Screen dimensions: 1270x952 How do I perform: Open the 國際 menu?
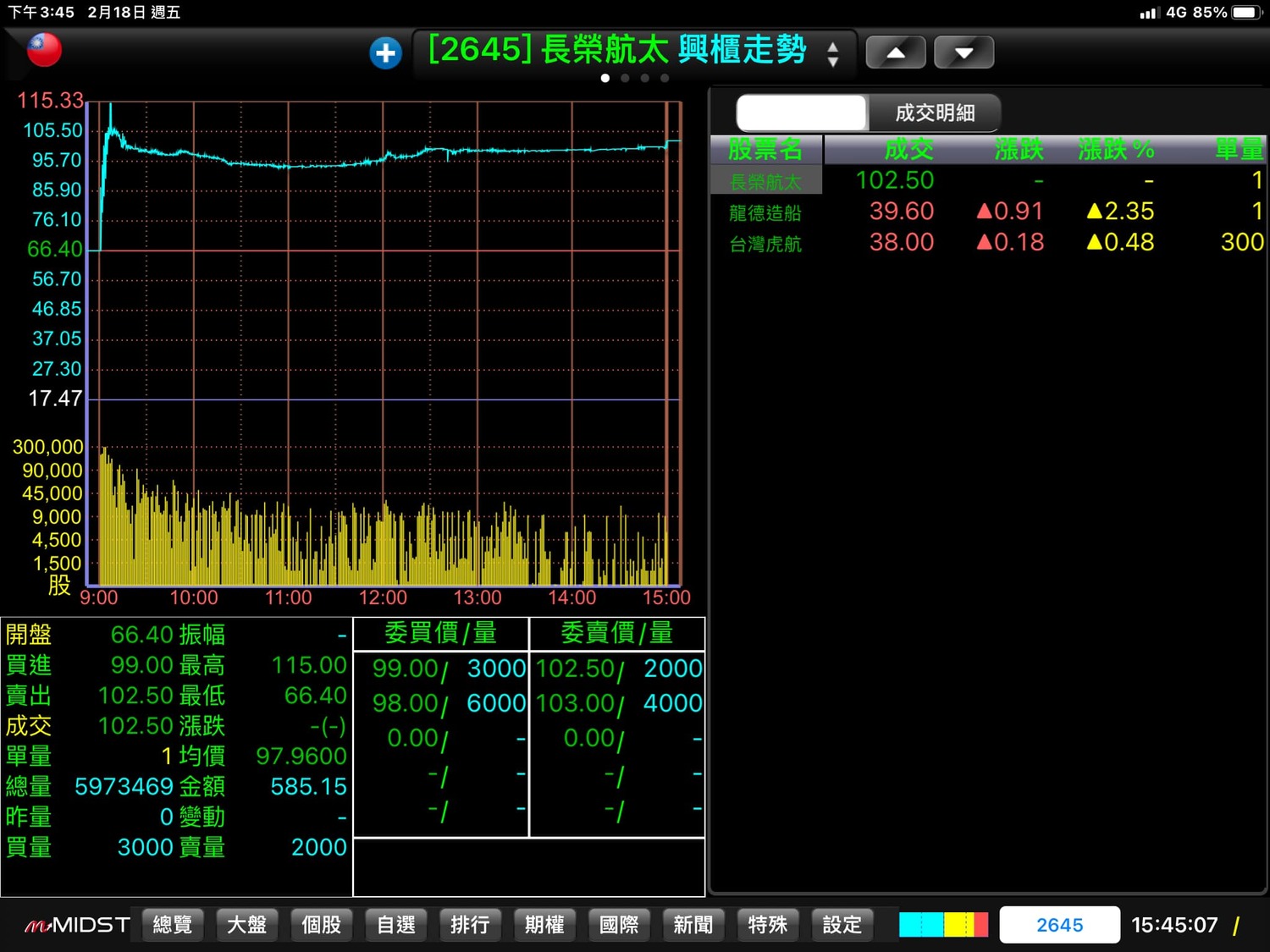click(x=619, y=925)
